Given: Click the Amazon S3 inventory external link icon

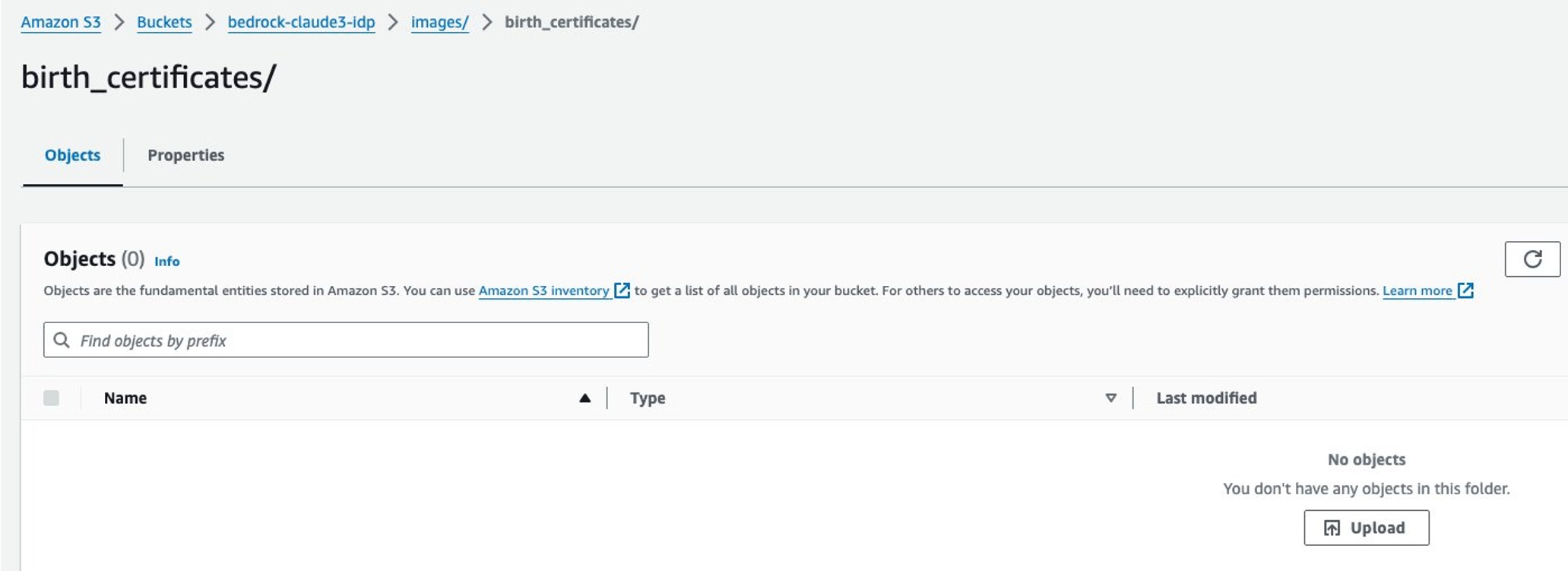Looking at the screenshot, I should pyautogui.click(x=622, y=290).
